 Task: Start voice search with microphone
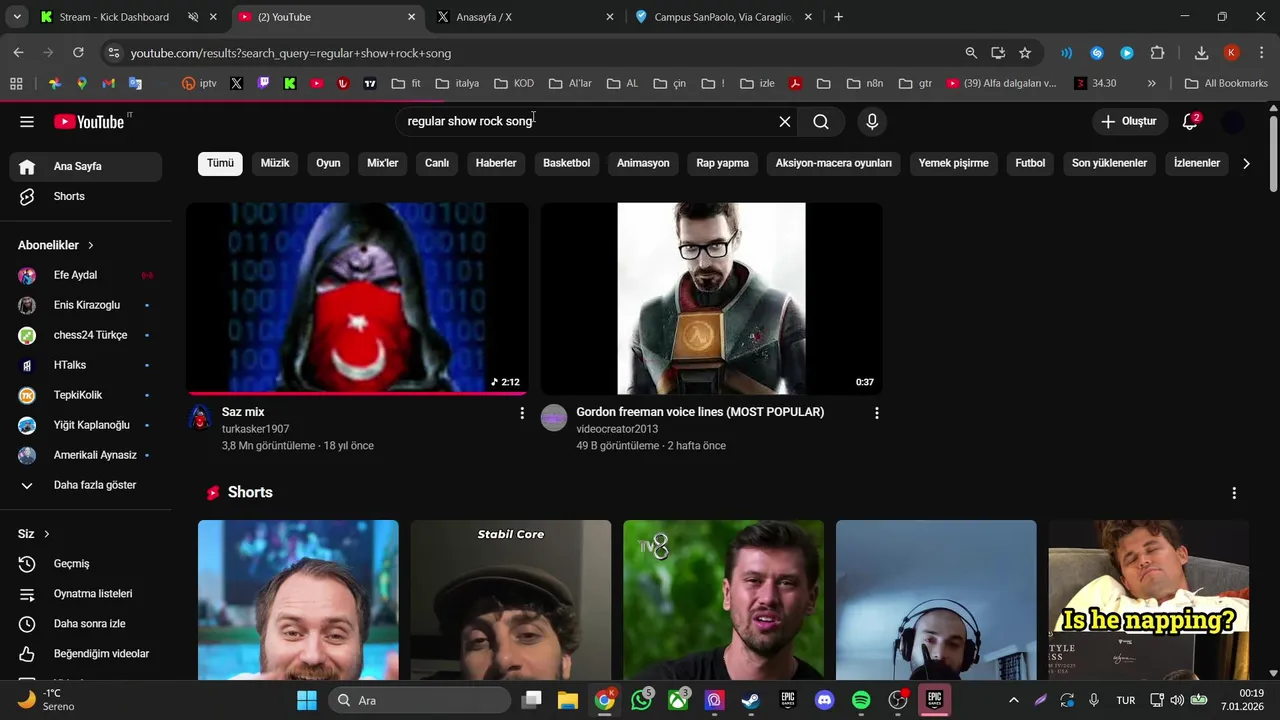click(x=872, y=122)
